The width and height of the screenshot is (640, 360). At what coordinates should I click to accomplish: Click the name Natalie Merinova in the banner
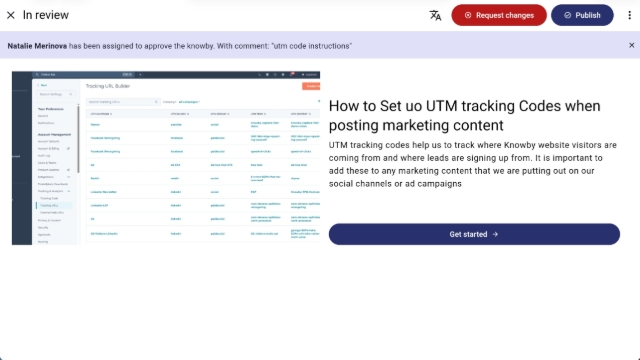click(37, 46)
